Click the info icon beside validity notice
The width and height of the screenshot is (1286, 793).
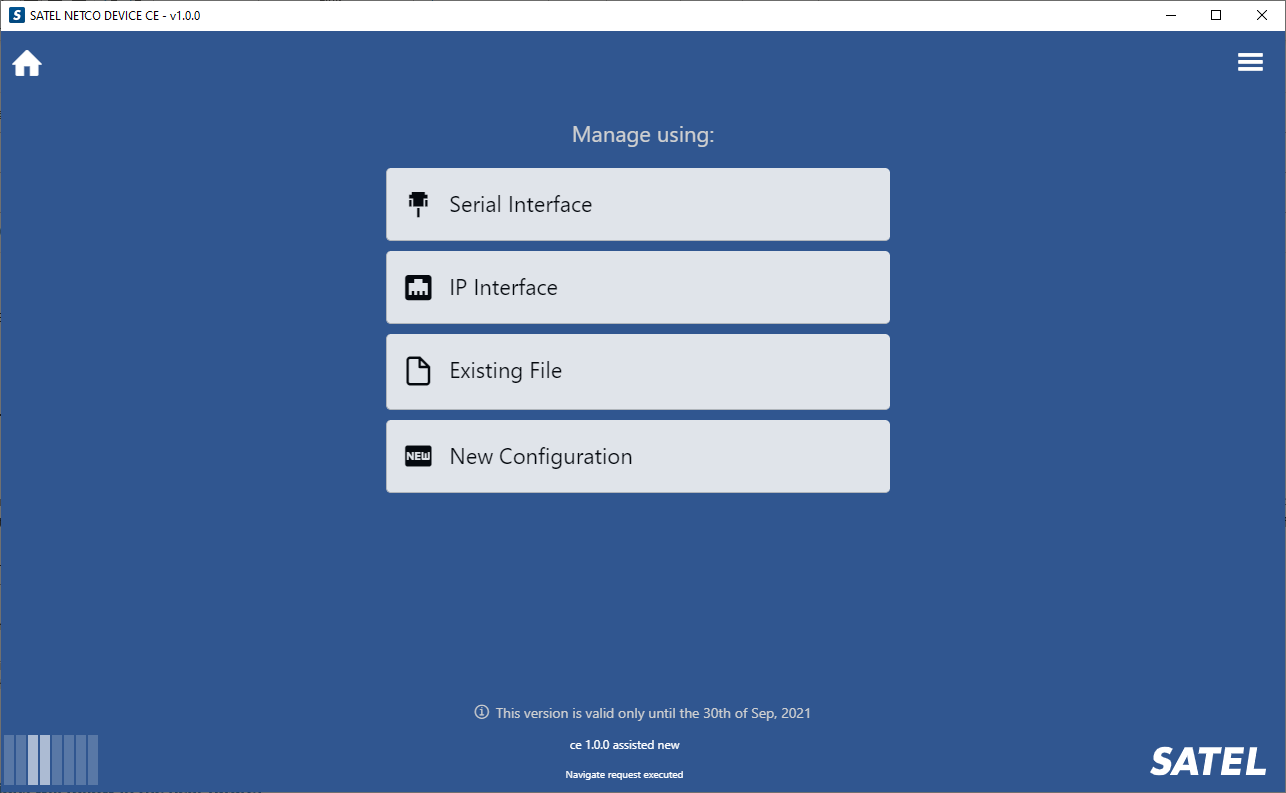481,712
